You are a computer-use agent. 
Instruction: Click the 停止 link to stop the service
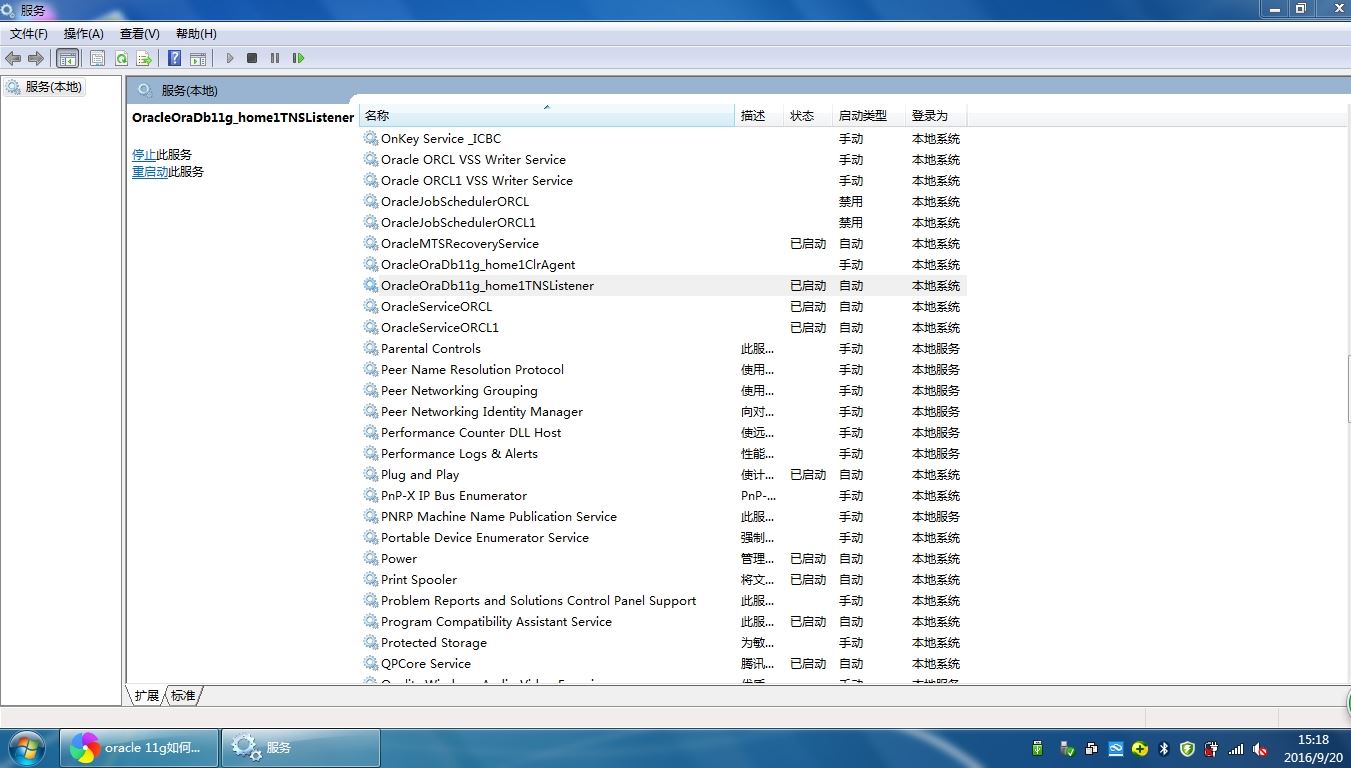144,155
